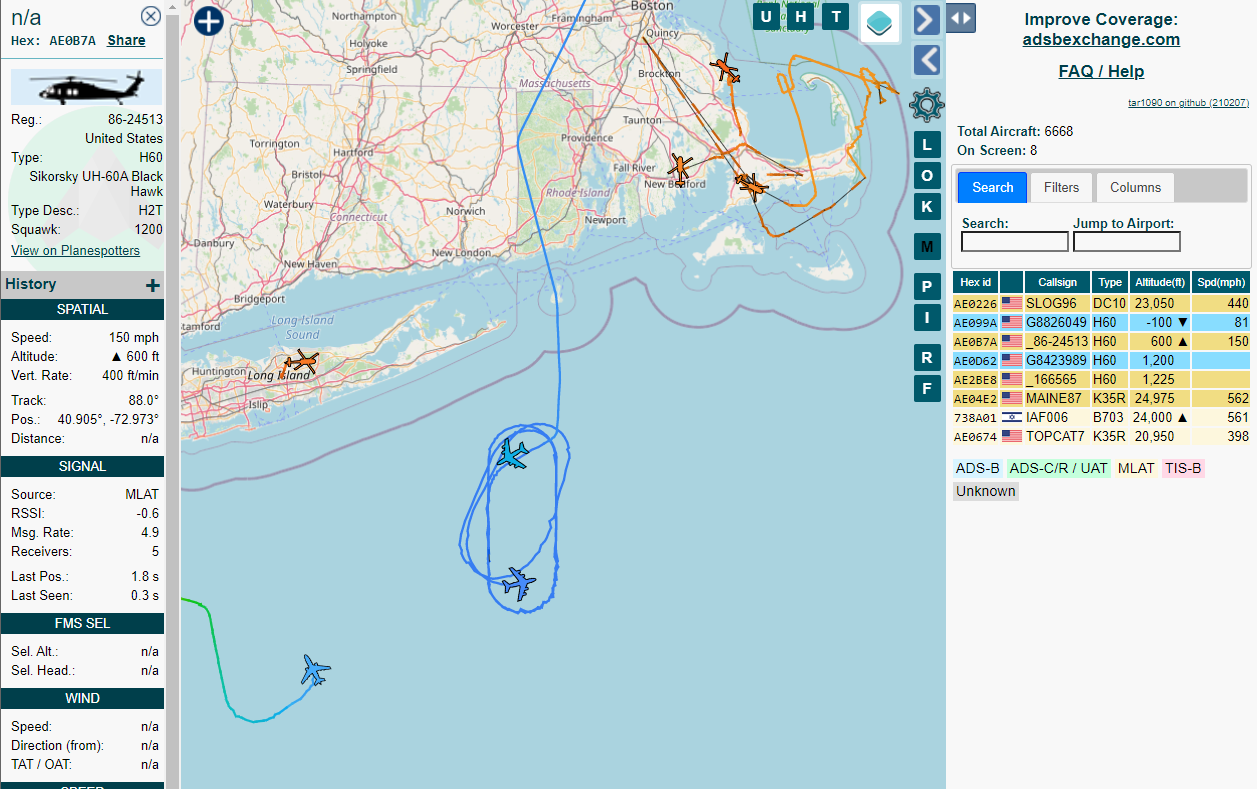Select the MAINE87 table row
This screenshot has height=789, width=1257.
tap(1101, 398)
